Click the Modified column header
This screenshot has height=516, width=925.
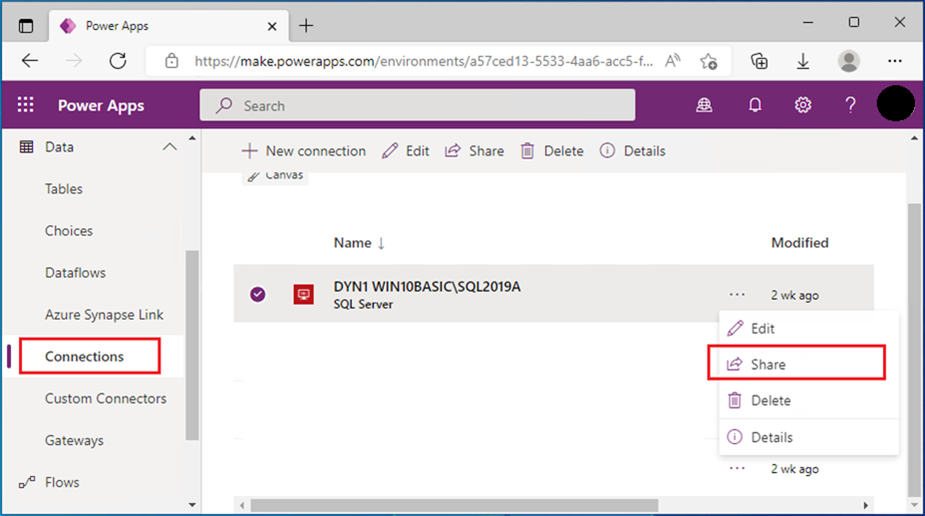(x=799, y=243)
